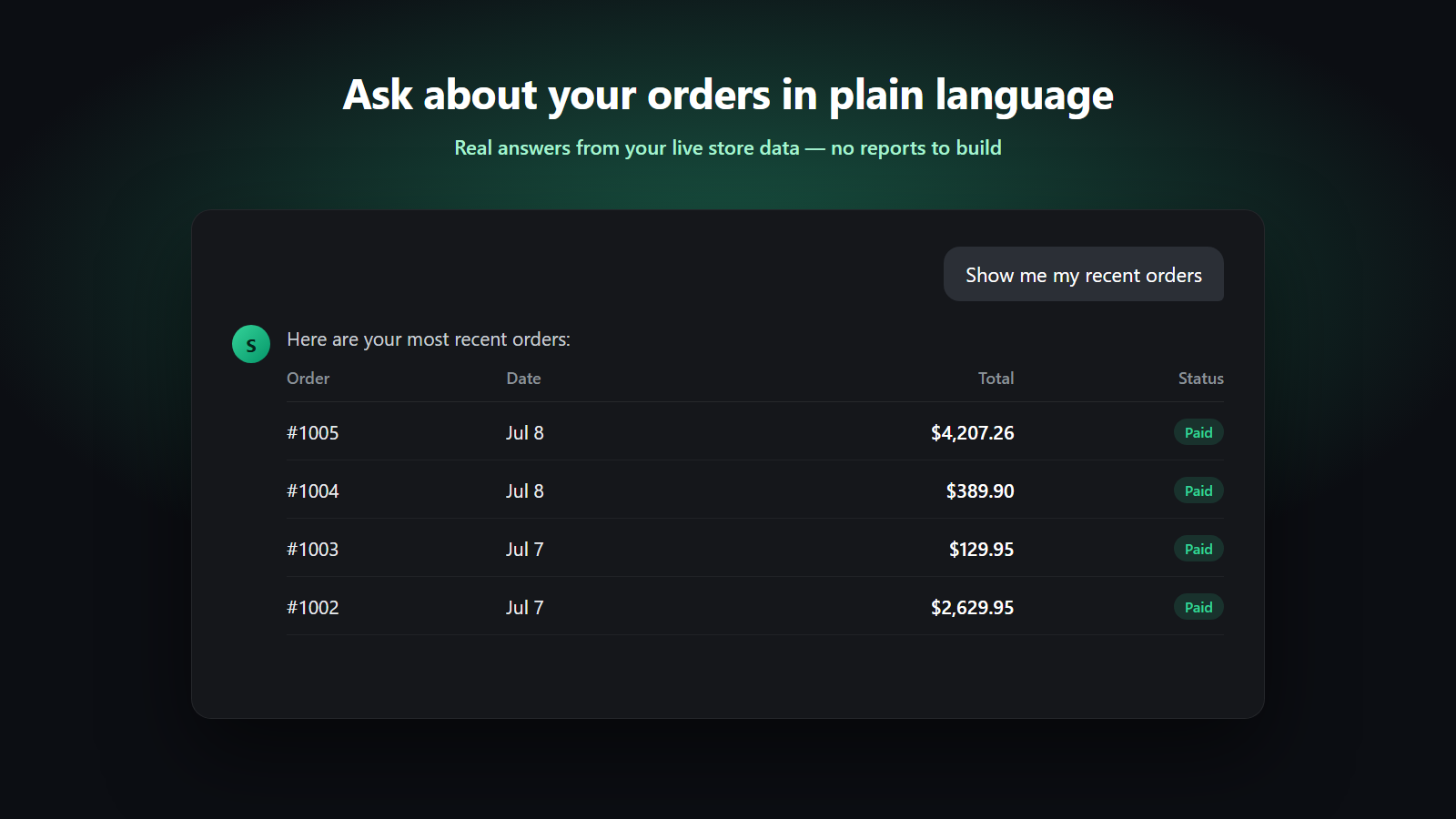Select the $389.90 total amount
Image resolution: width=1456 pixels, height=819 pixels.
980,490
